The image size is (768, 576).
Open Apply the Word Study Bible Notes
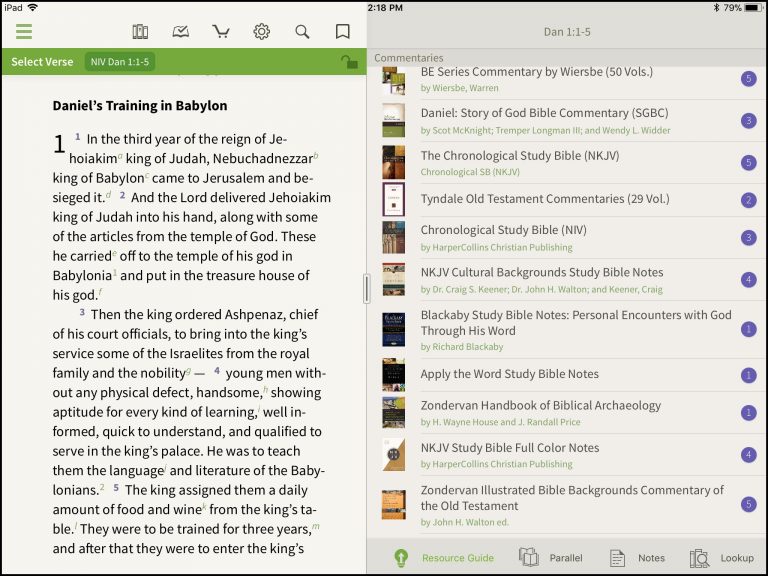567,375
